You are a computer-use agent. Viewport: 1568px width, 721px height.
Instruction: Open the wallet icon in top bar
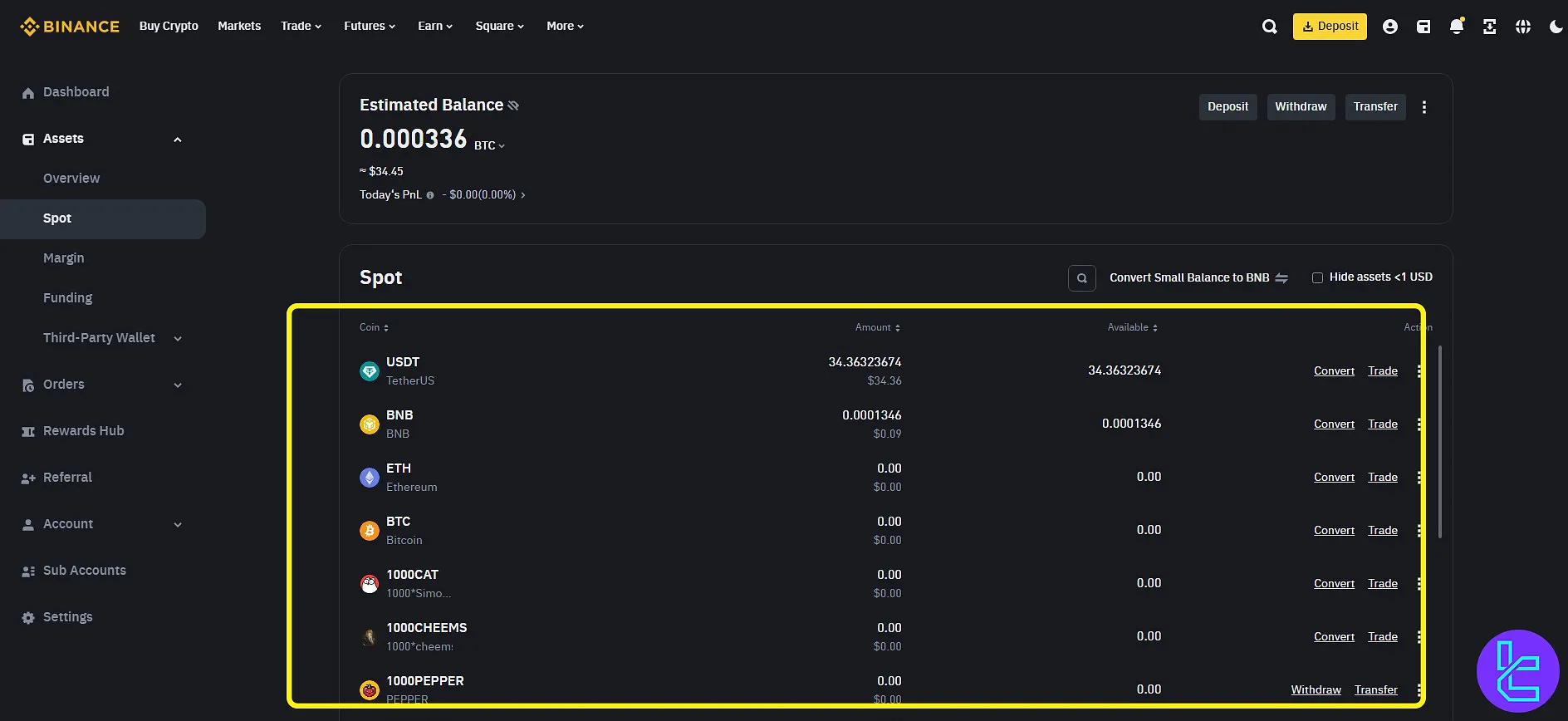(x=1423, y=27)
